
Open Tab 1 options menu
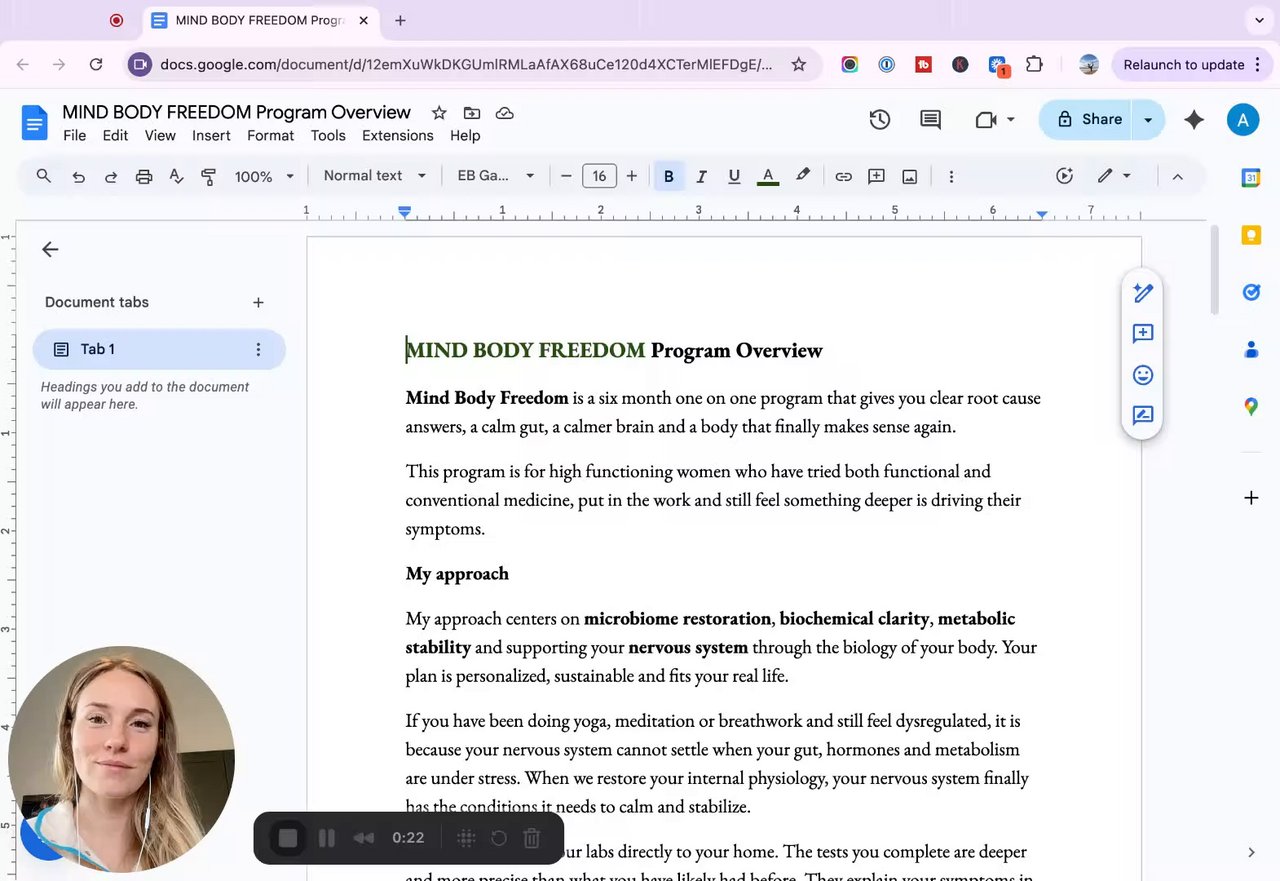pos(258,350)
